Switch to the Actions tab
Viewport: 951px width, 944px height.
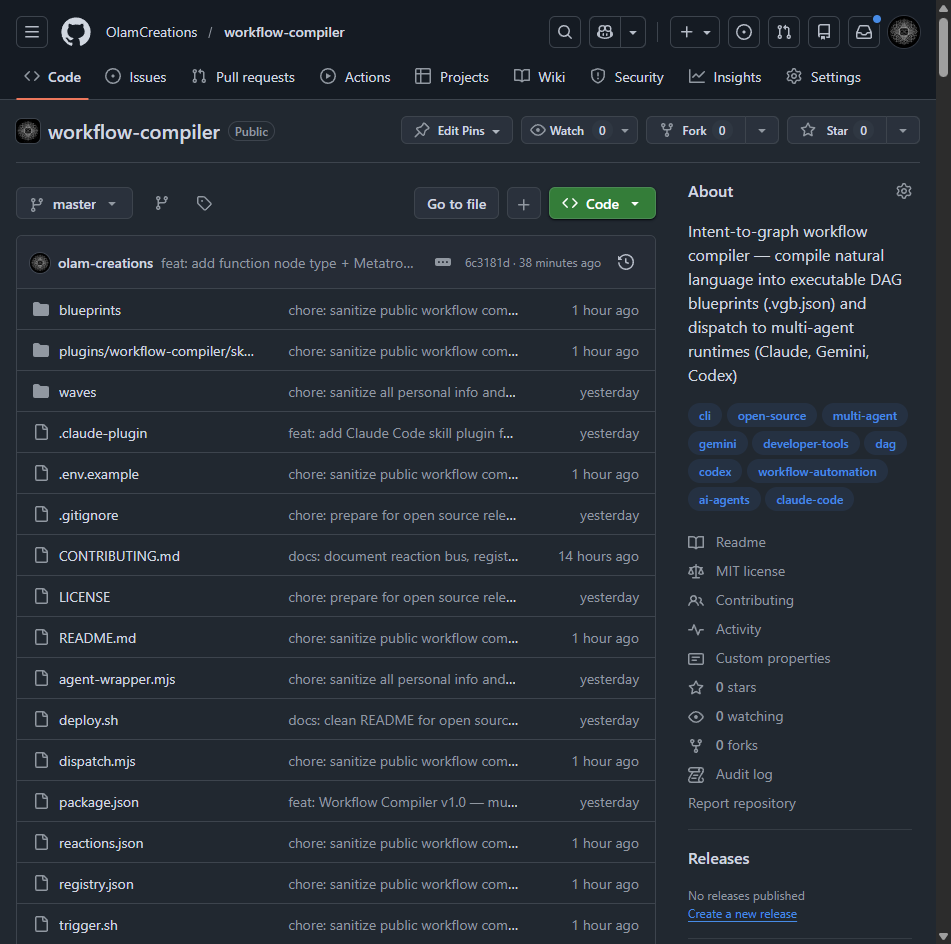click(355, 77)
